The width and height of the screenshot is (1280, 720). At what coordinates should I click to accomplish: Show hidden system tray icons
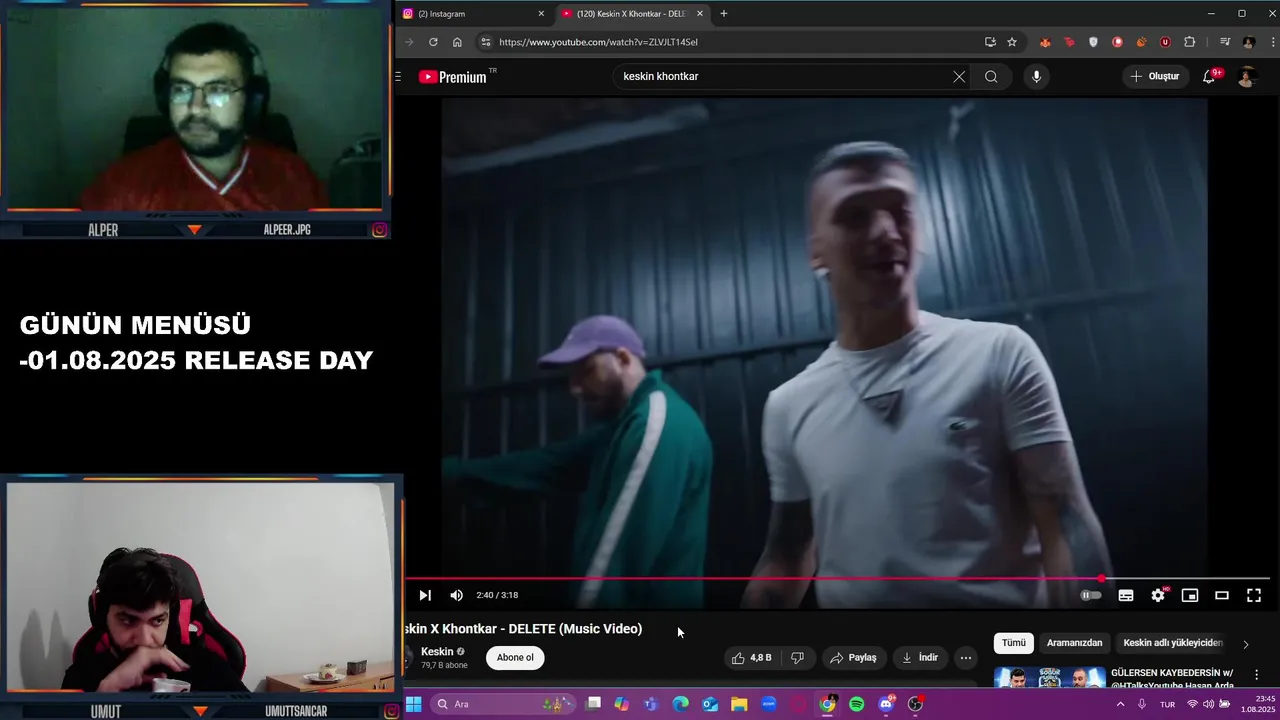point(1120,704)
